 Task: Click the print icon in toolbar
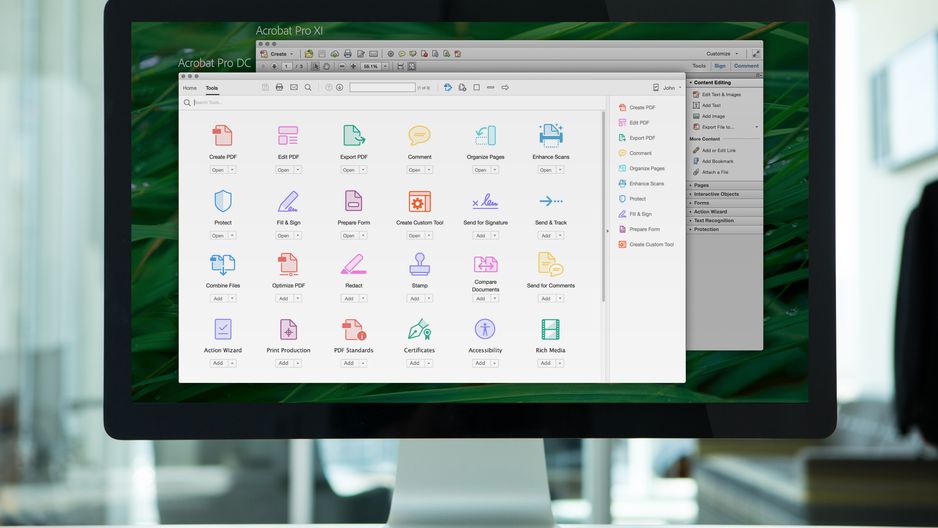(x=279, y=87)
